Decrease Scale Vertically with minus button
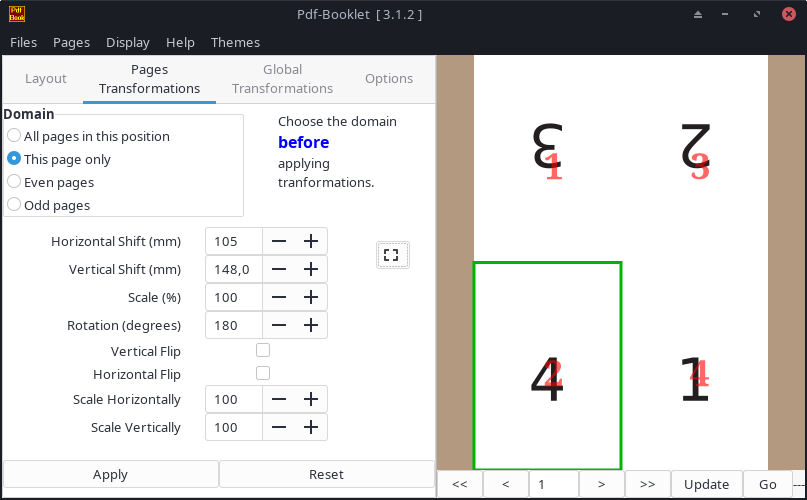This screenshot has width=807, height=500. (279, 427)
